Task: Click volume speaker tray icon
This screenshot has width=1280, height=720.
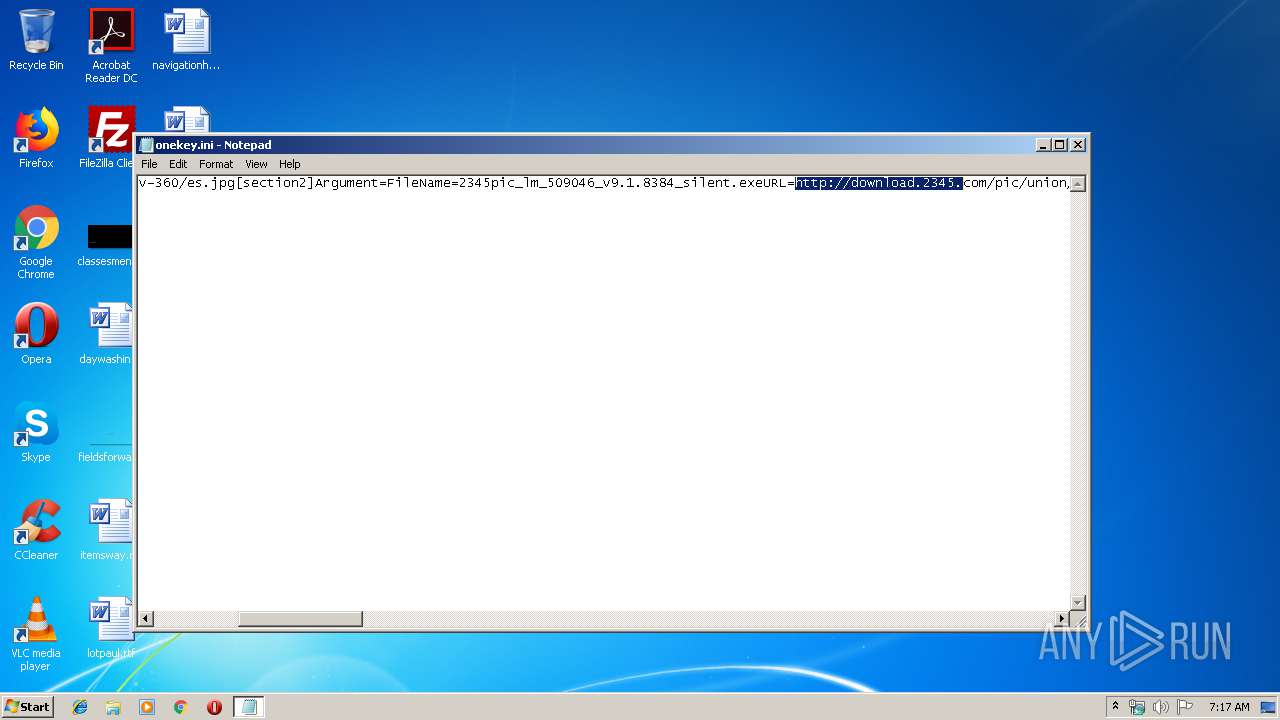Action: [x=1161, y=707]
